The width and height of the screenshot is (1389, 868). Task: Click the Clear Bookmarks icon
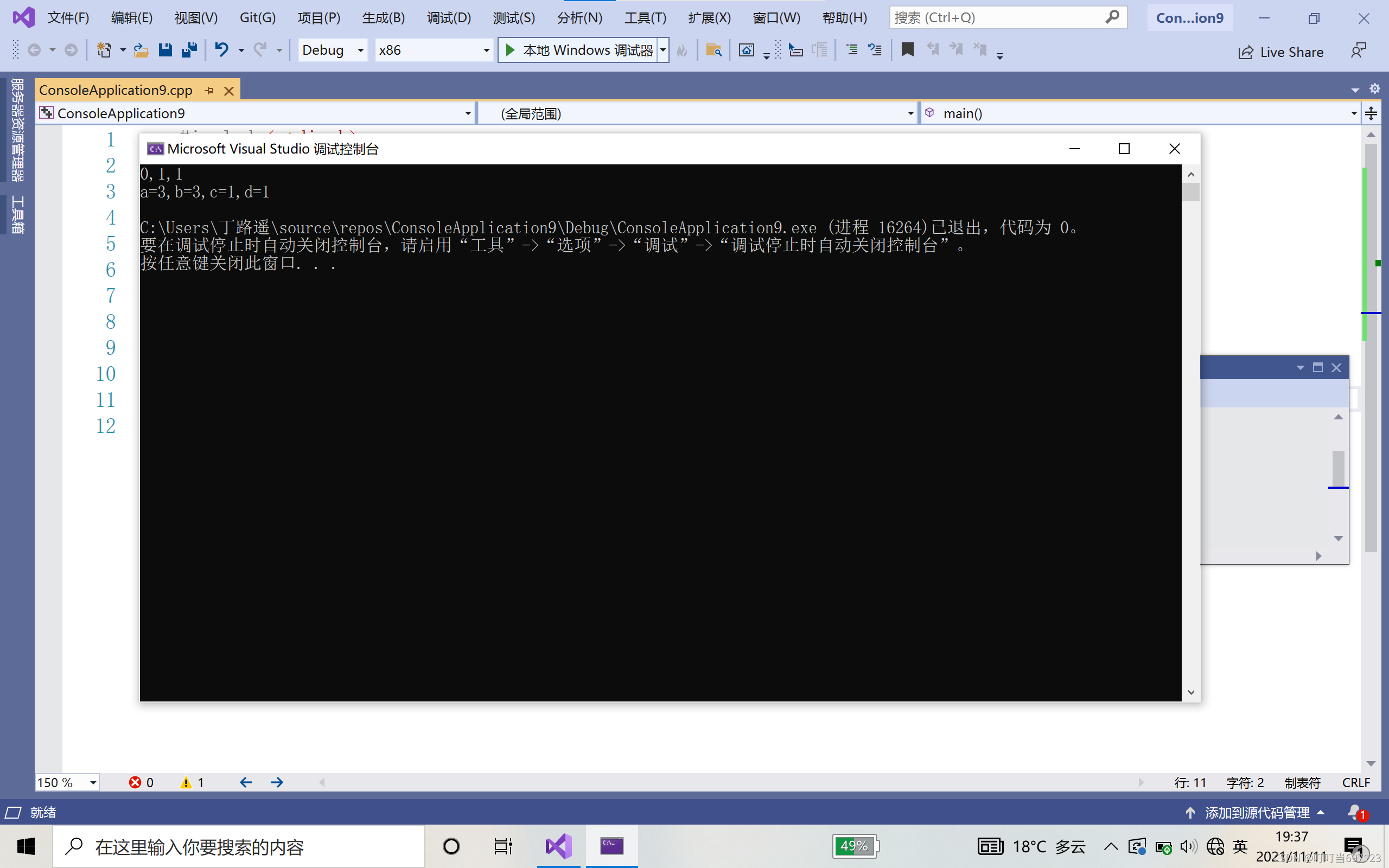[980, 50]
